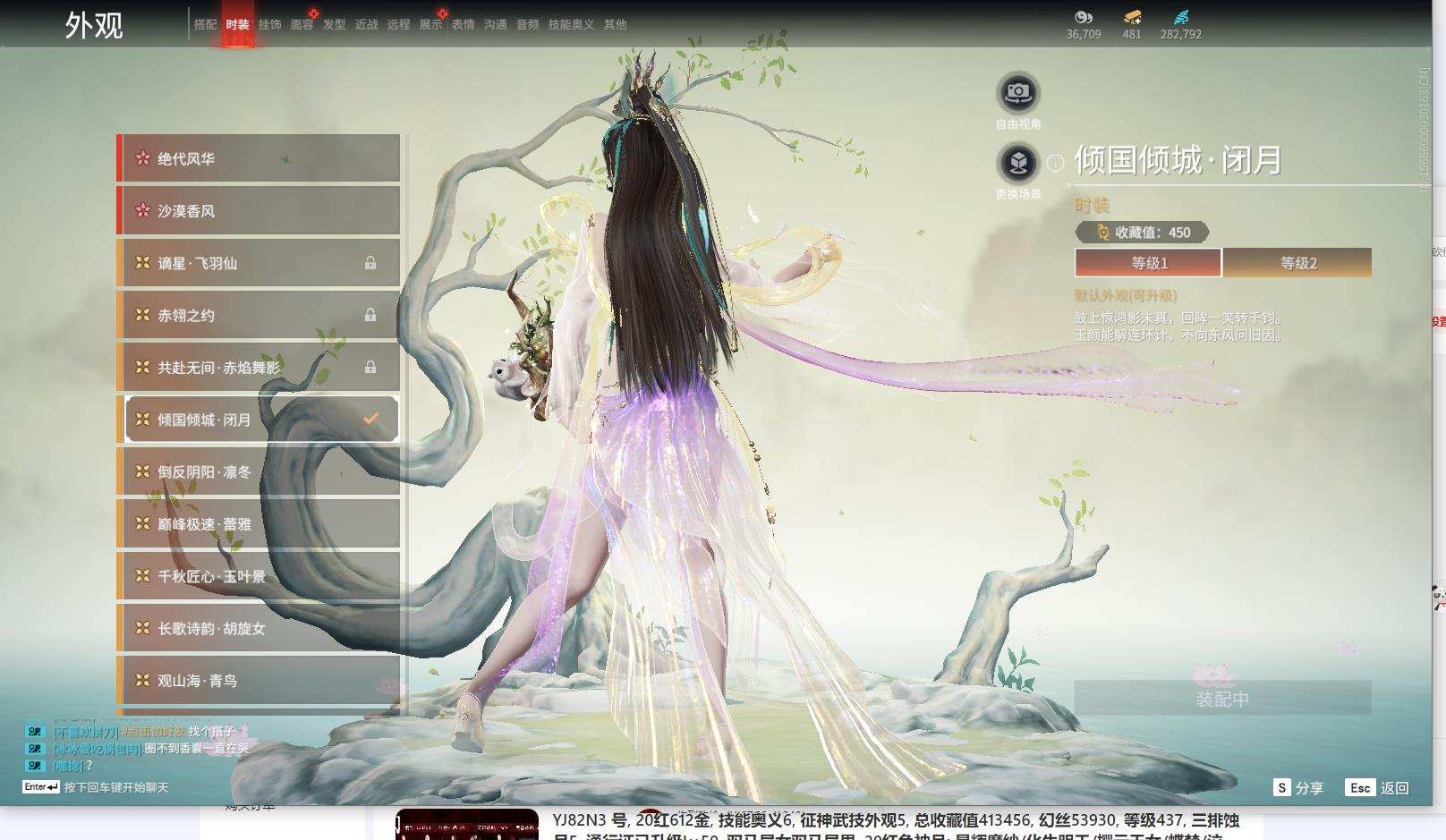Open the 自由视角 free camera icon

(x=1018, y=92)
